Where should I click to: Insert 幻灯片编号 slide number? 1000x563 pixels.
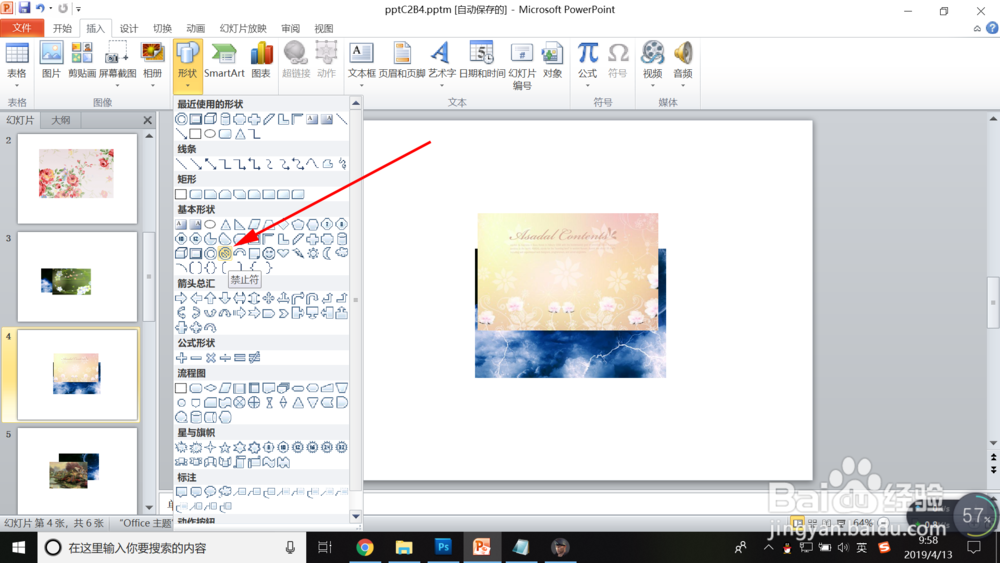click(x=522, y=65)
